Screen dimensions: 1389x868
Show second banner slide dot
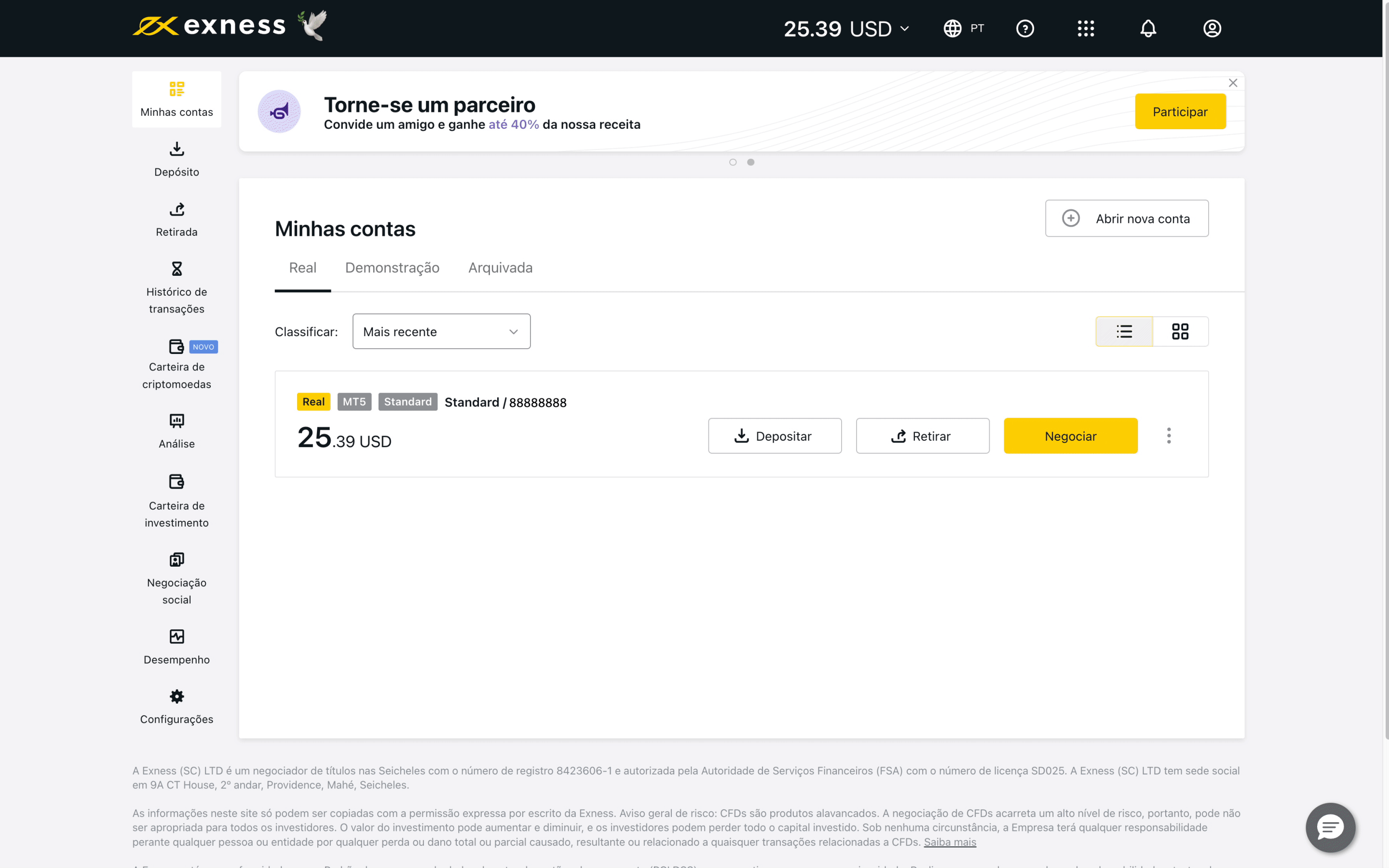point(751,163)
